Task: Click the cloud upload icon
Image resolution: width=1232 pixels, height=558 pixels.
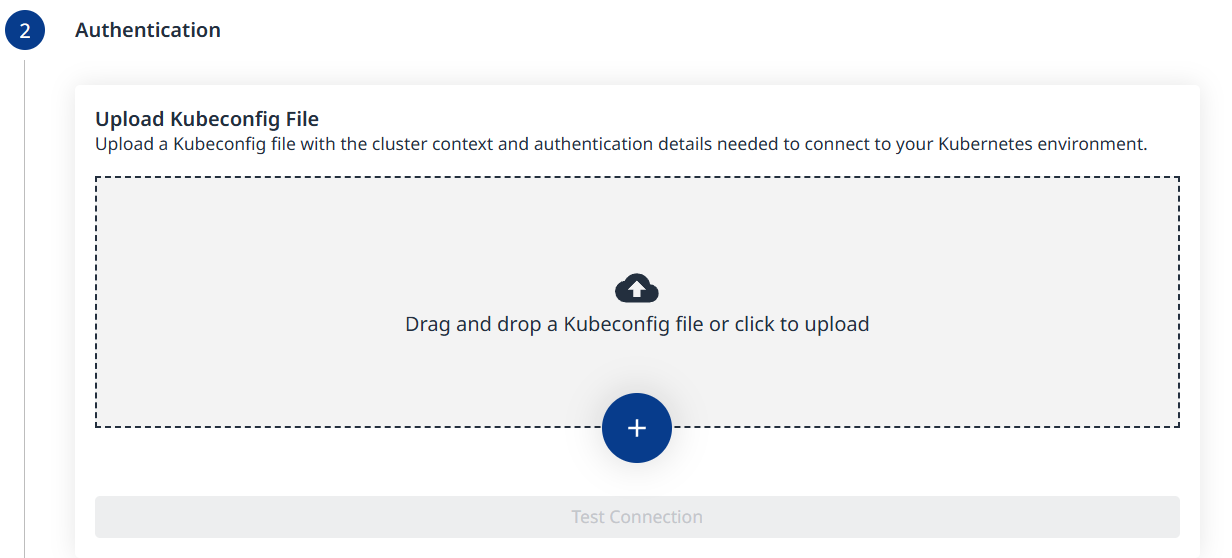Action: click(x=637, y=288)
